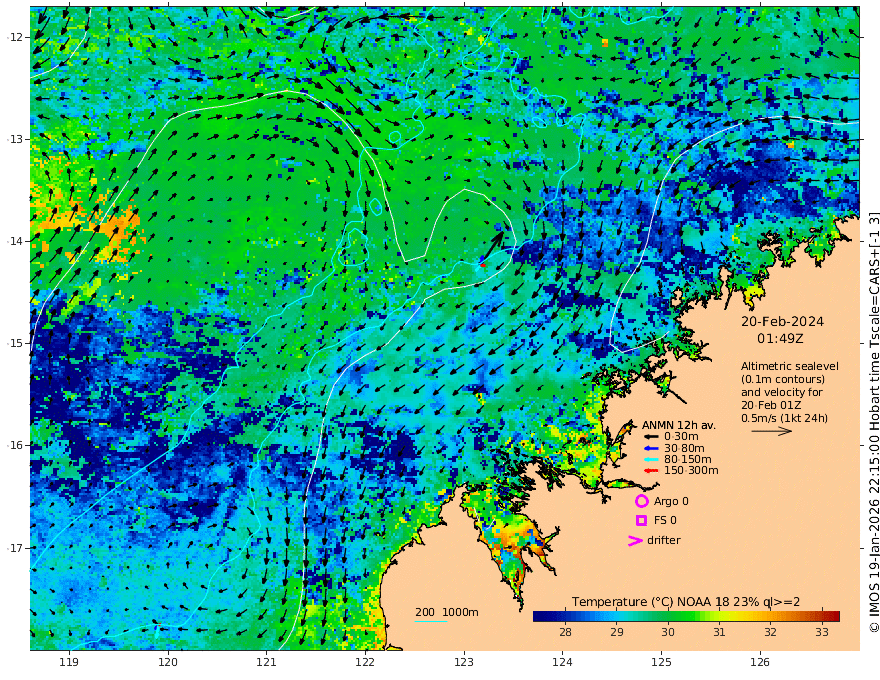Viewport: 880px width, 680px height.
Task: Click longitude axis label 119
Action: click(x=69, y=662)
